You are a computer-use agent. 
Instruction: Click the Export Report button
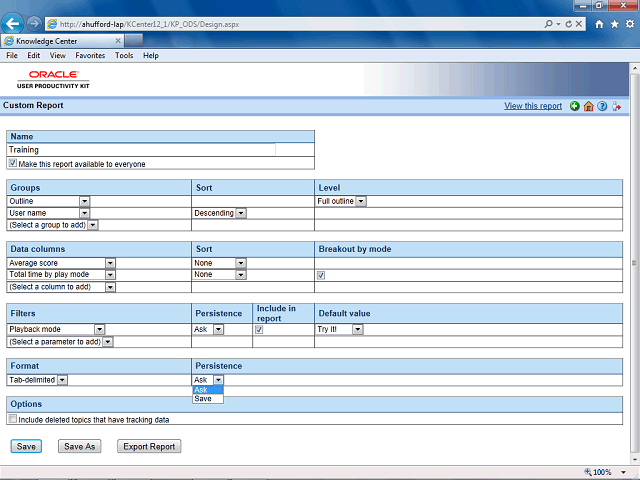pos(149,447)
